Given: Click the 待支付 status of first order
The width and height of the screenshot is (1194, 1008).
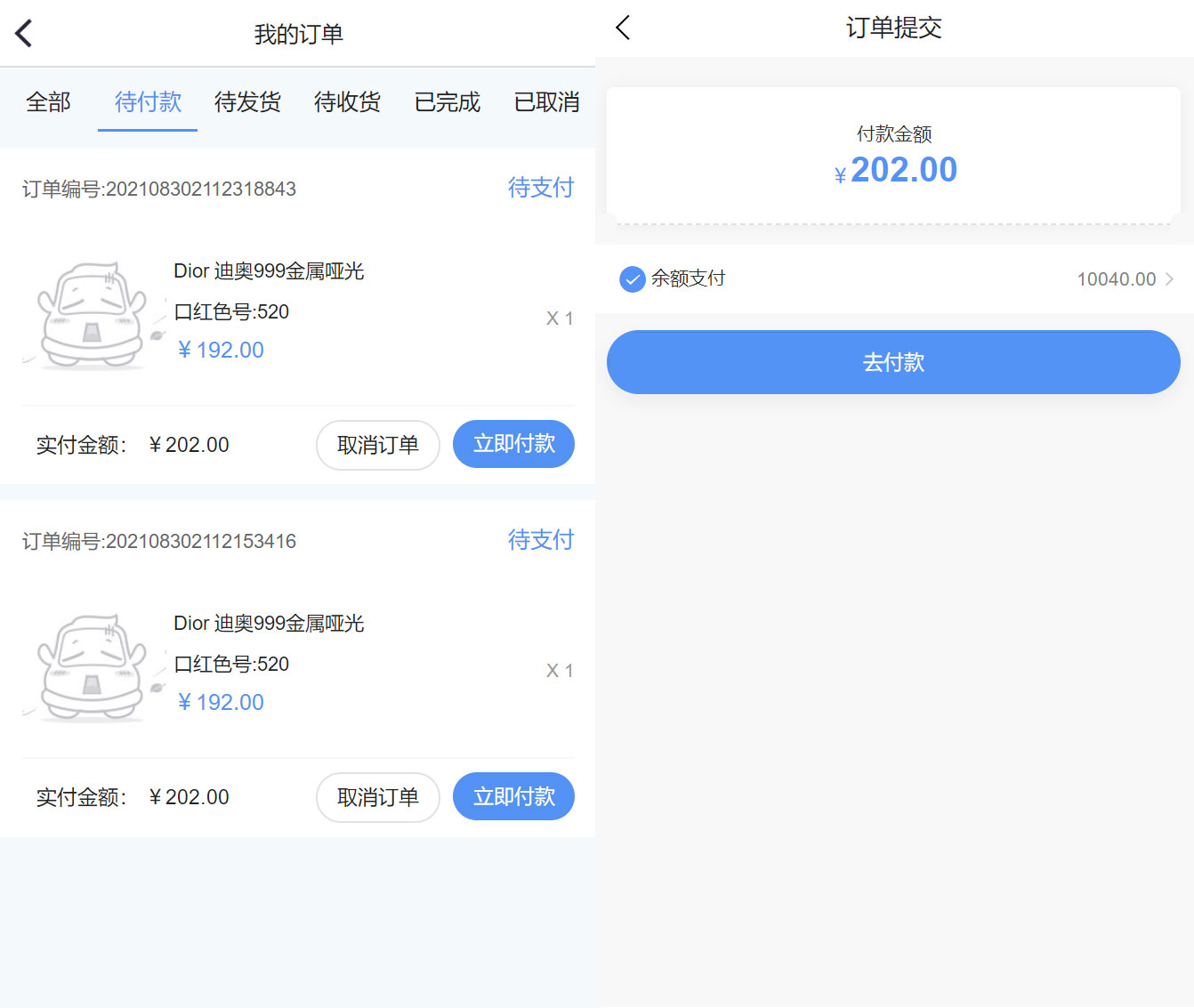Looking at the screenshot, I should click(x=540, y=188).
